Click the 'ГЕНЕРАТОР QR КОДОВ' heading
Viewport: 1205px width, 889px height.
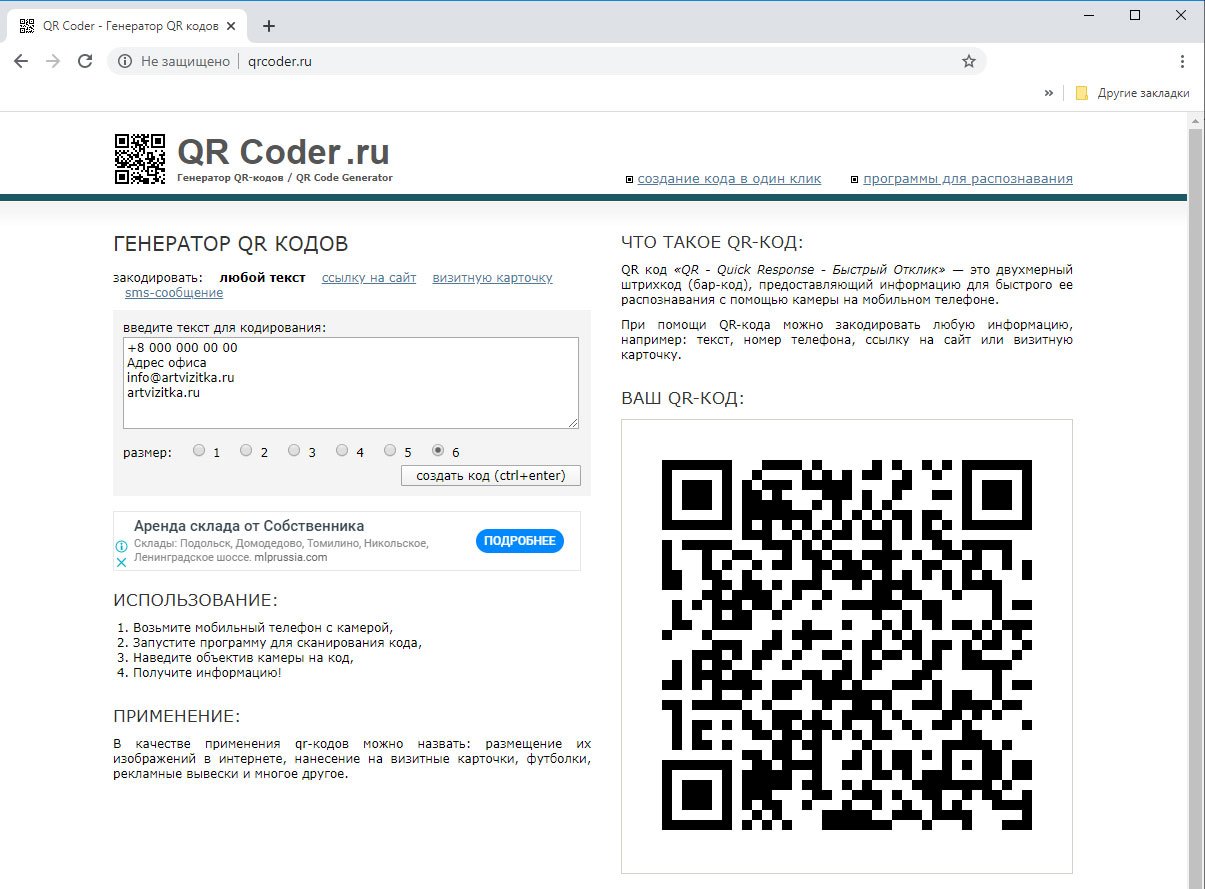231,244
